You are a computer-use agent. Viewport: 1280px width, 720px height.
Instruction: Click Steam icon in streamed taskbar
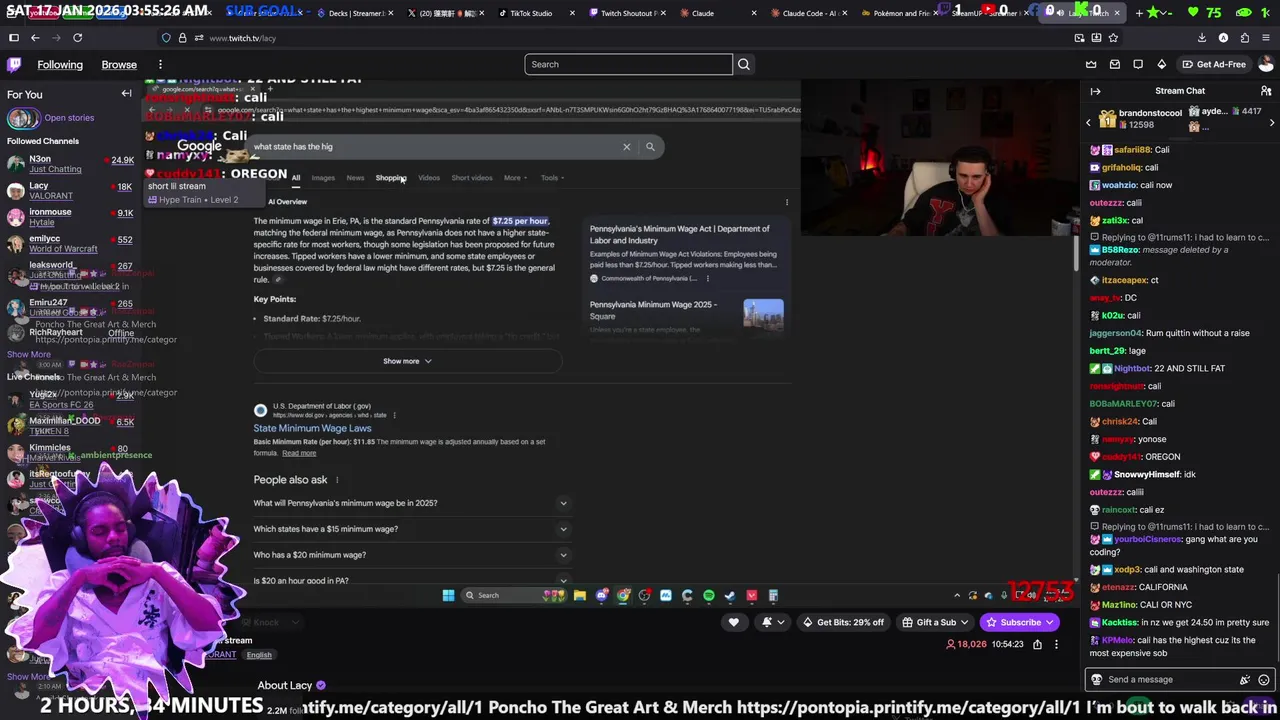[730, 595]
